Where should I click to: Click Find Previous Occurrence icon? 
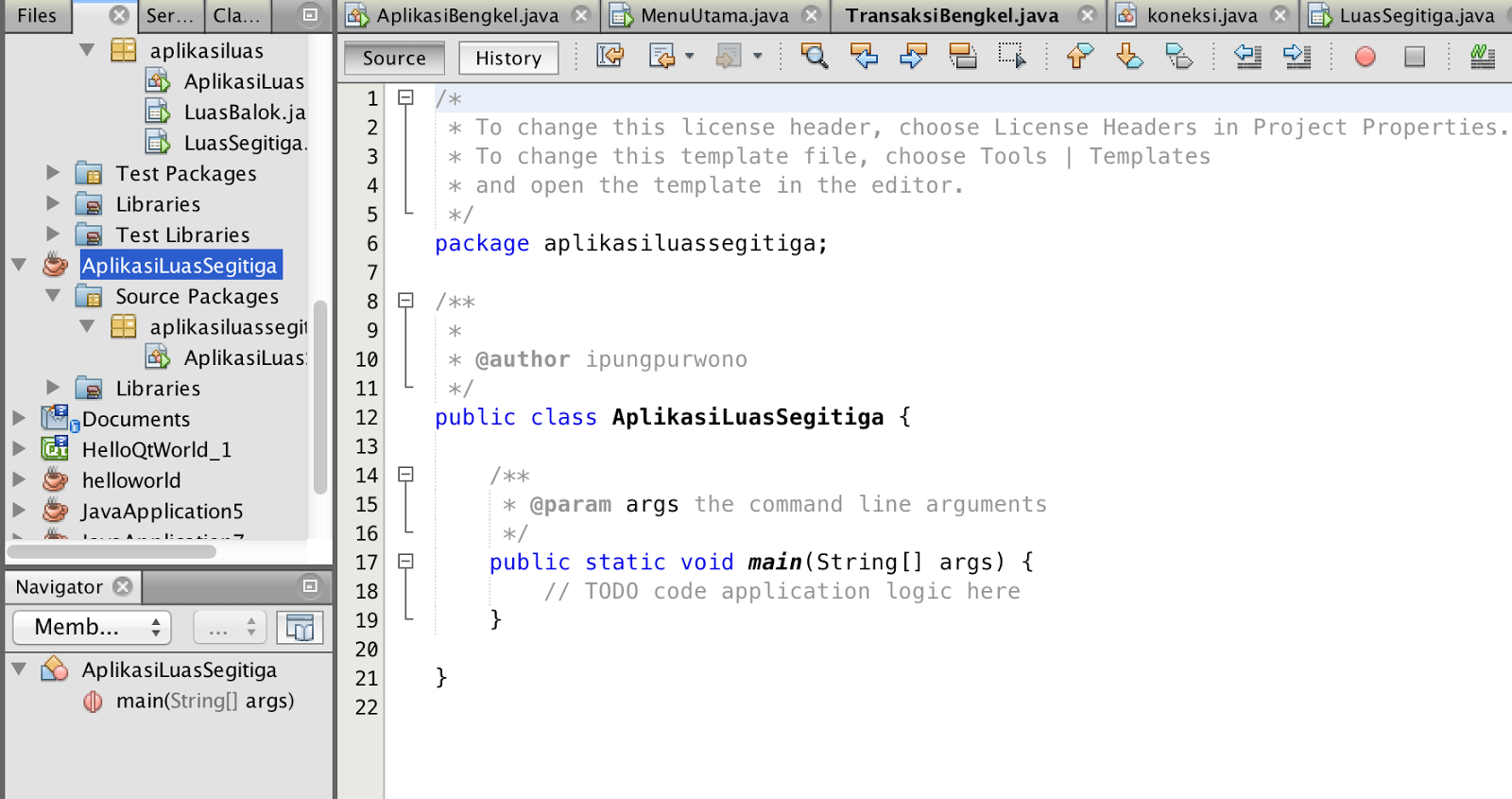tap(864, 57)
